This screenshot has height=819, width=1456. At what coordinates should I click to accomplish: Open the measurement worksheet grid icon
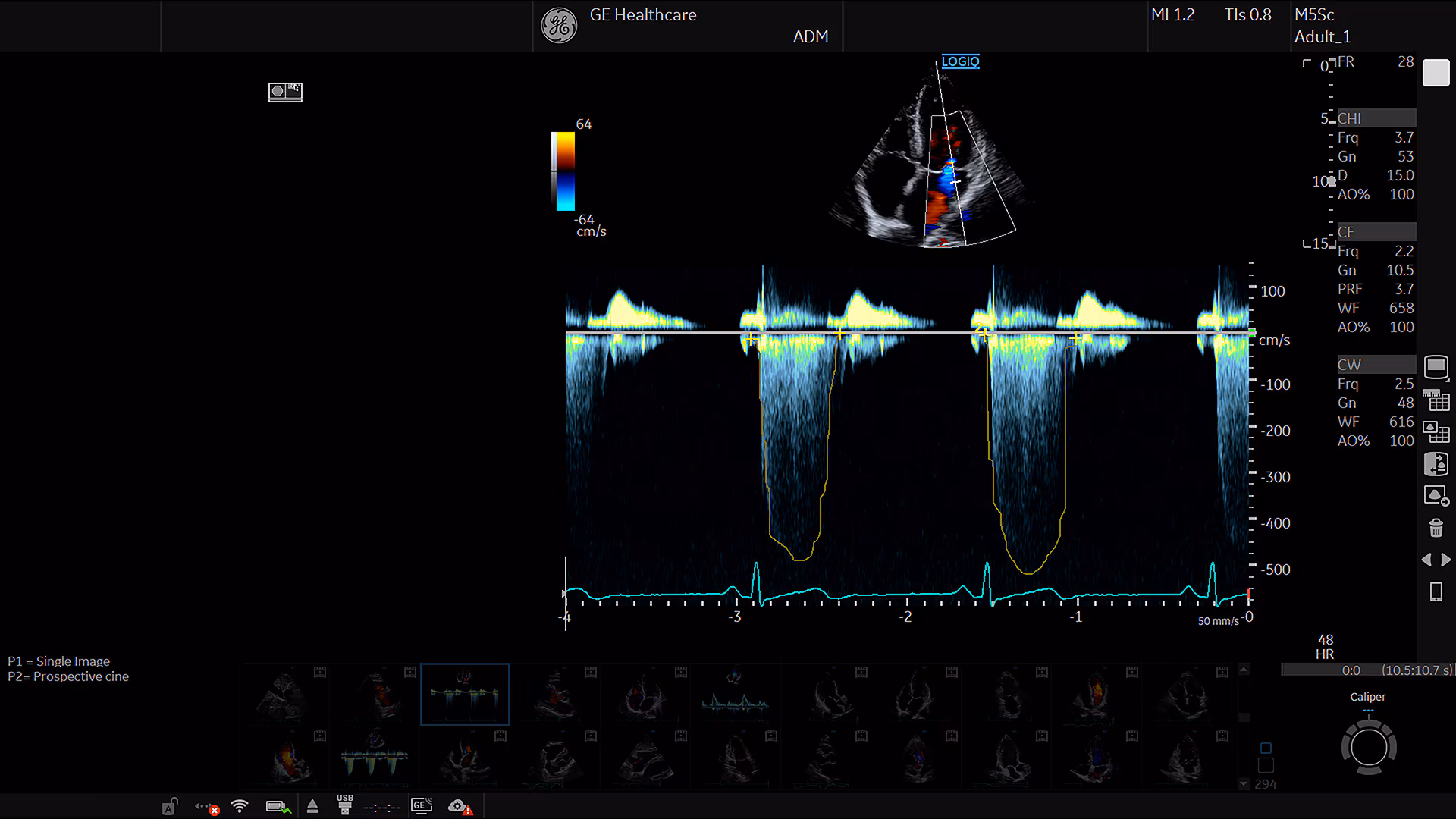click(1436, 400)
